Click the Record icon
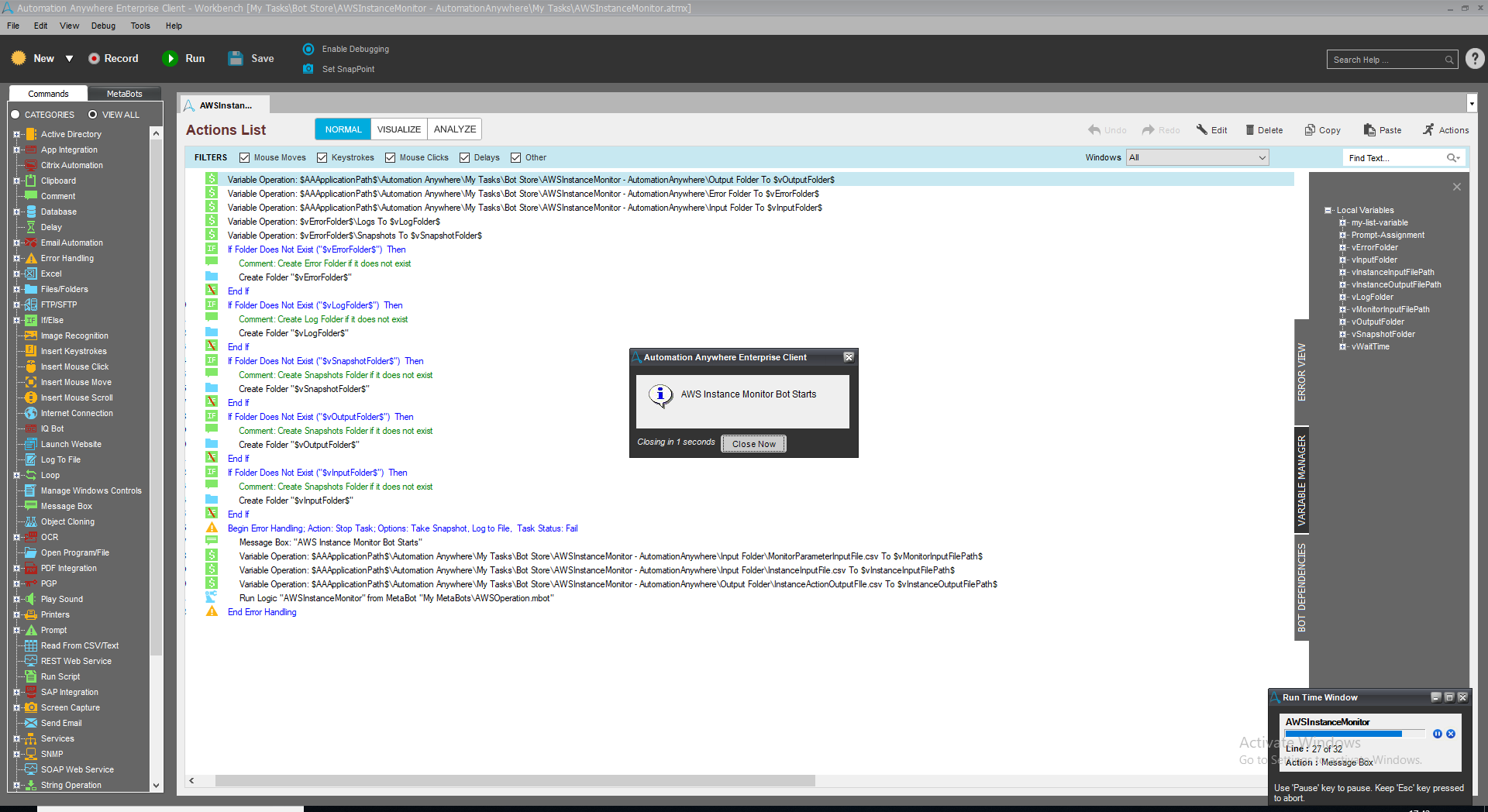The height and width of the screenshot is (812, 1488). 94,58
